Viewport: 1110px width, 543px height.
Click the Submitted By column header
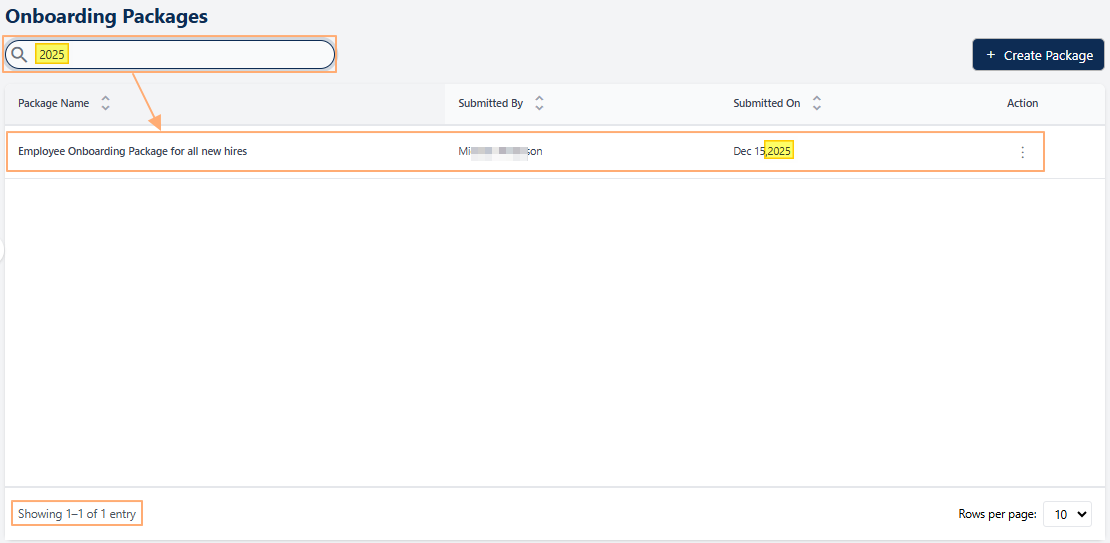pos(490,103)
